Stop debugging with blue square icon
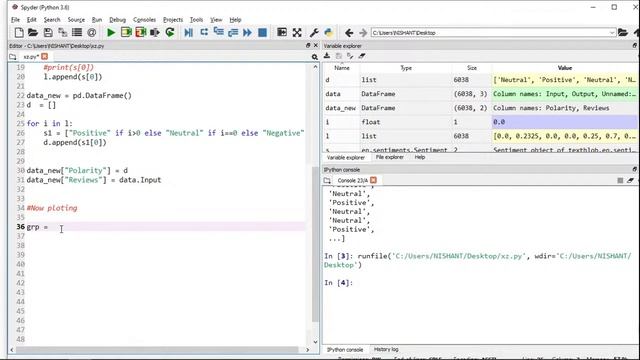The width and height of the screenshot is (640, 360). click(x=262, y=33)
